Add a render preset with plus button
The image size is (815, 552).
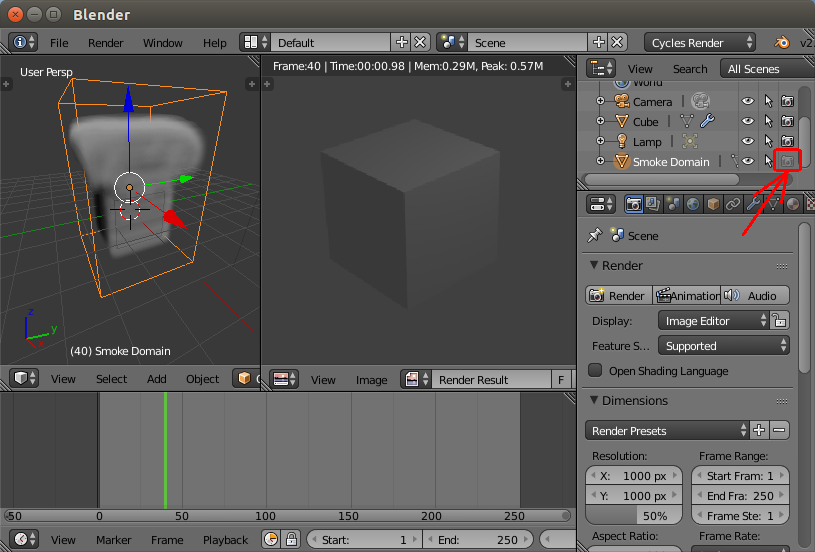click(x=759, y=430)
